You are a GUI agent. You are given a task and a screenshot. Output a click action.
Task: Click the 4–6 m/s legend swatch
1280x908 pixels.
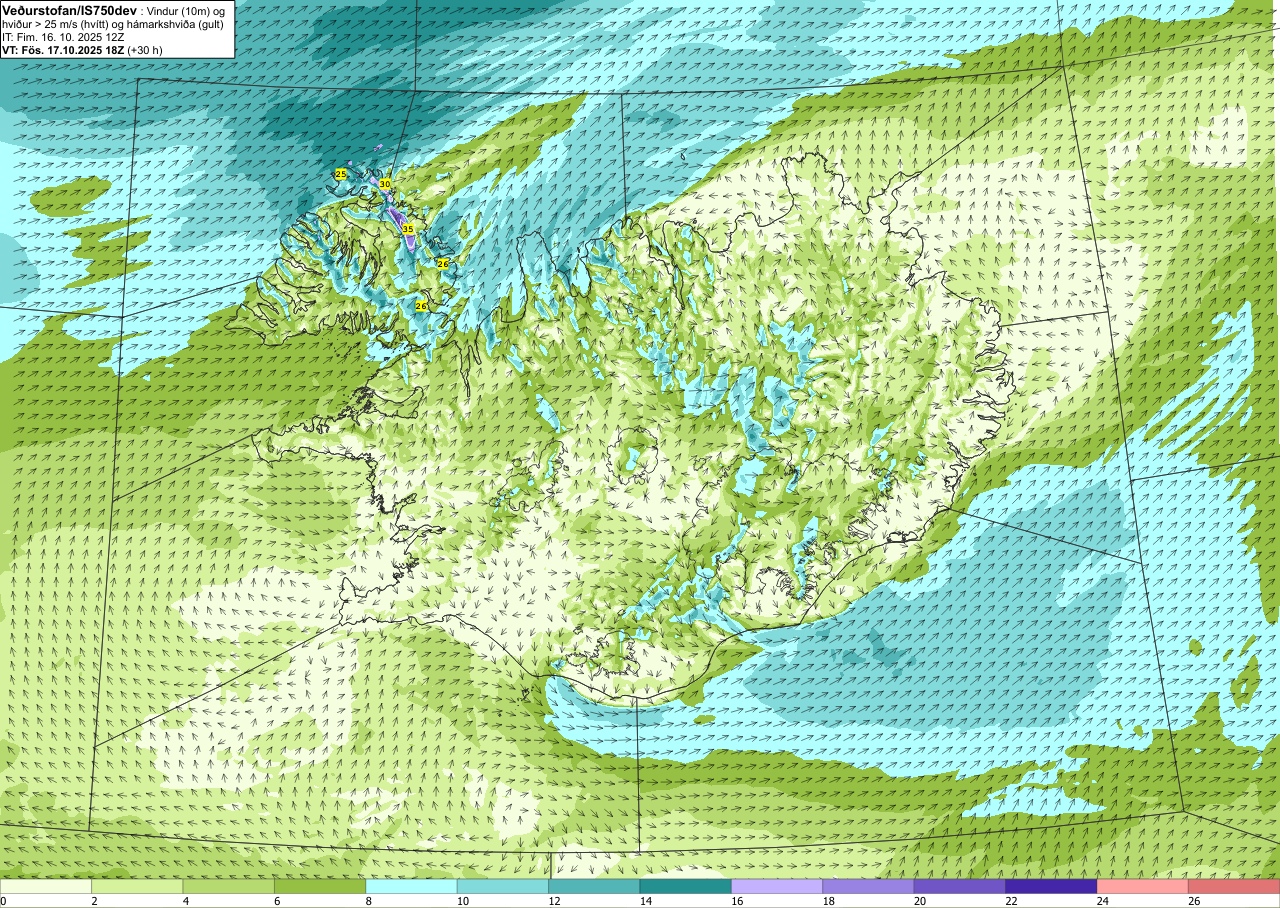[229, 887]
